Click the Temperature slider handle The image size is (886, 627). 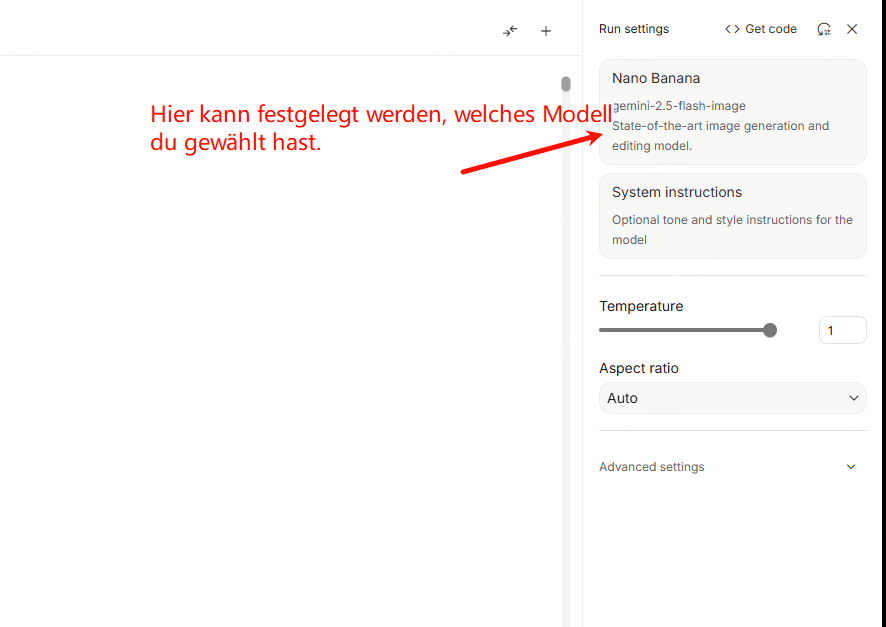click(x=770, y=330)
